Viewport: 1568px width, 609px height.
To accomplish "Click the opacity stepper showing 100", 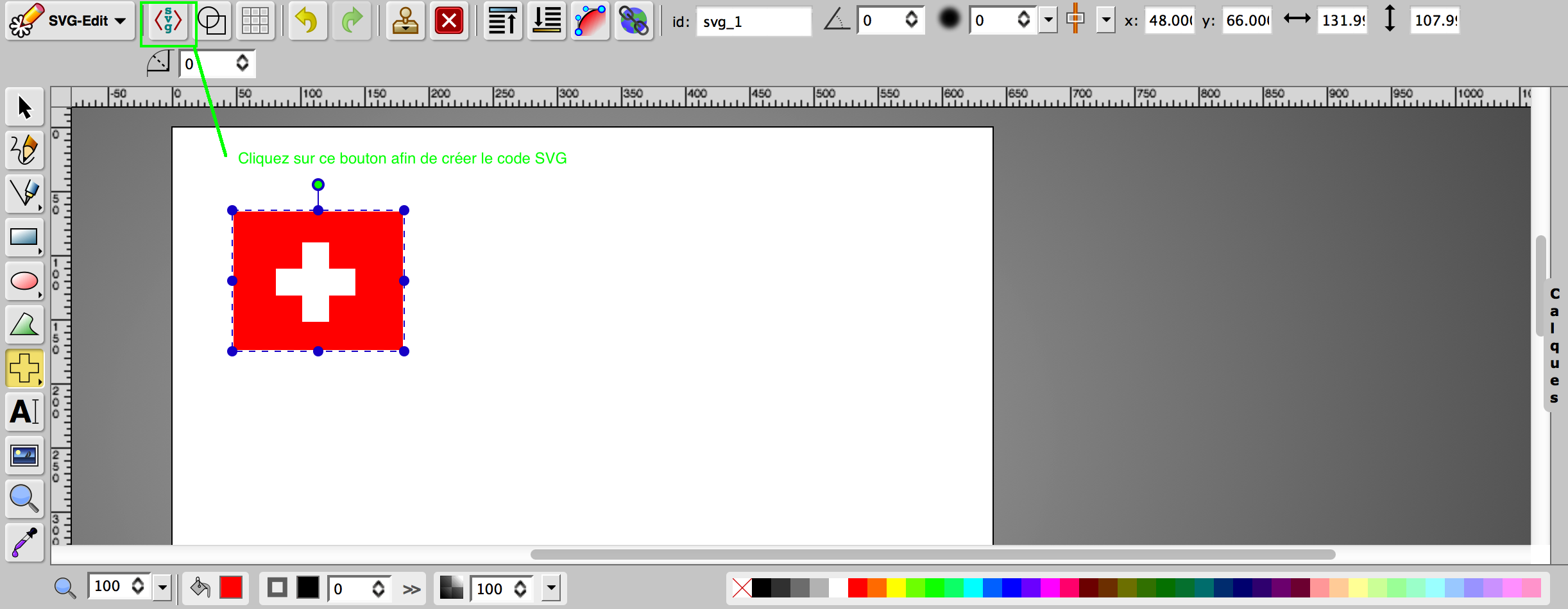I will pos(520,588).
